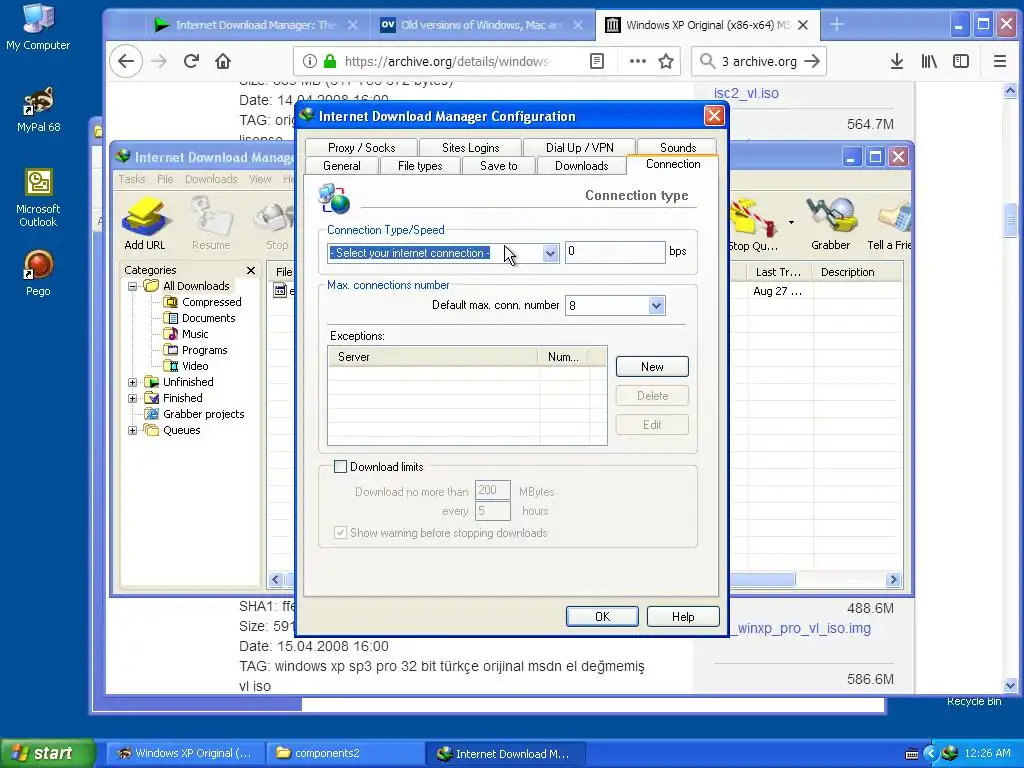Enable the Download limits checkbox
Viewport: 1024px width, 768px height.
tap(340, 466)
